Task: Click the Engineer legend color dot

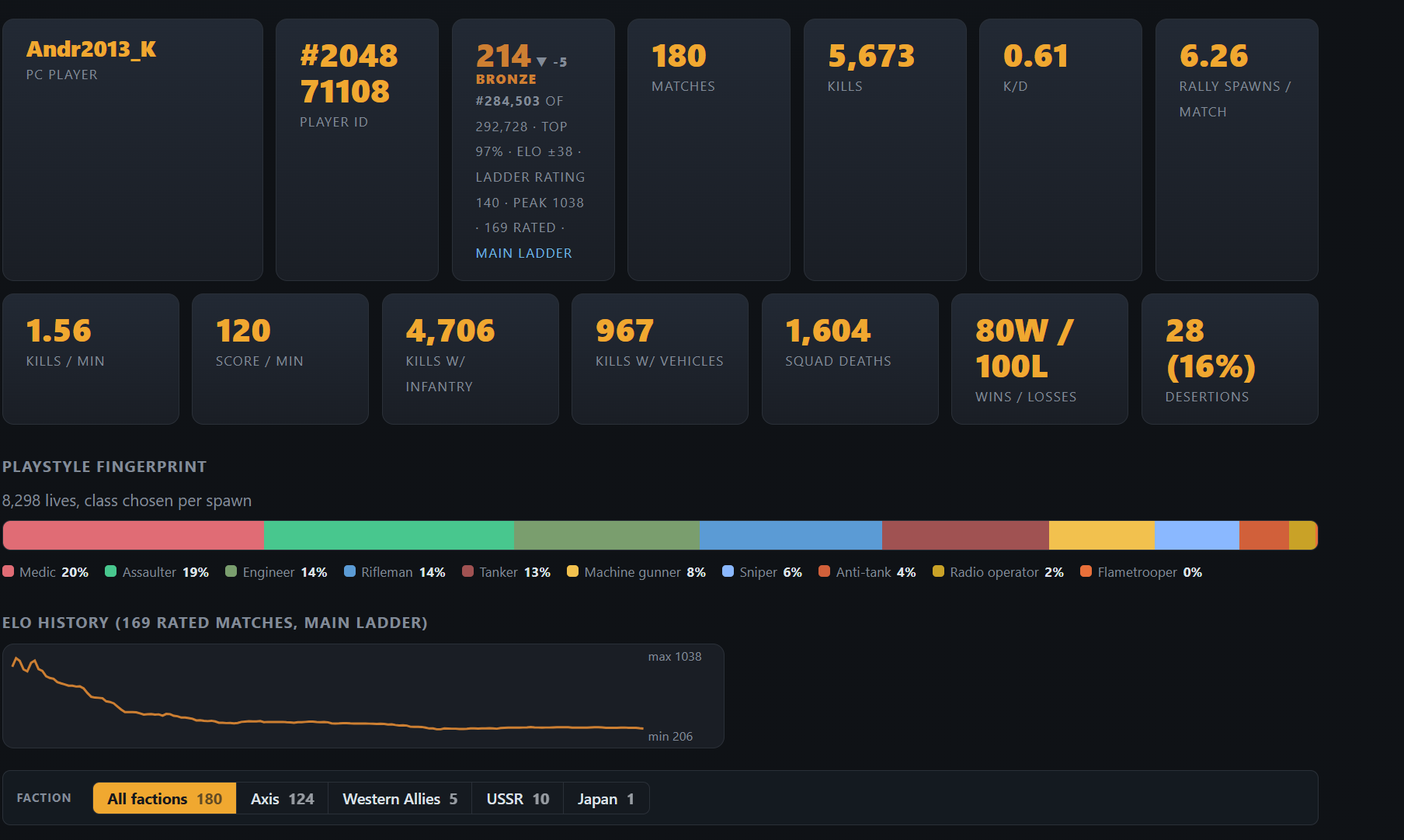Action: [x=231, y=571]
